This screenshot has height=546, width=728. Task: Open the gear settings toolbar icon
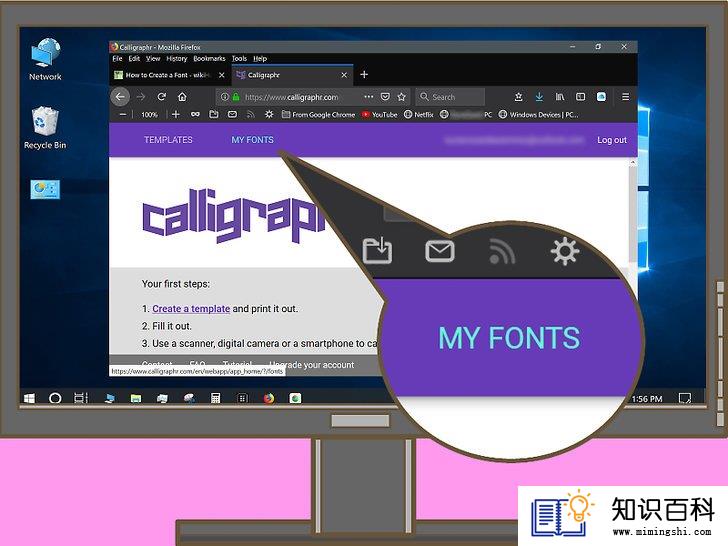pos(269,114)
